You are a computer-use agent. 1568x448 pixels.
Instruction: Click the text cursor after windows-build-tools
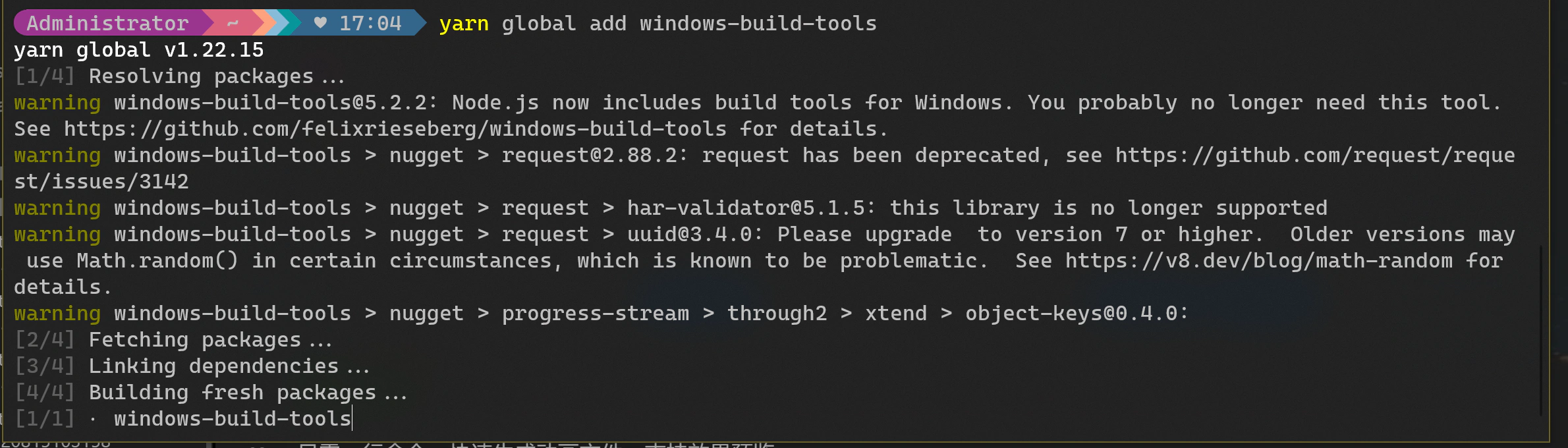tap(352, 418)
